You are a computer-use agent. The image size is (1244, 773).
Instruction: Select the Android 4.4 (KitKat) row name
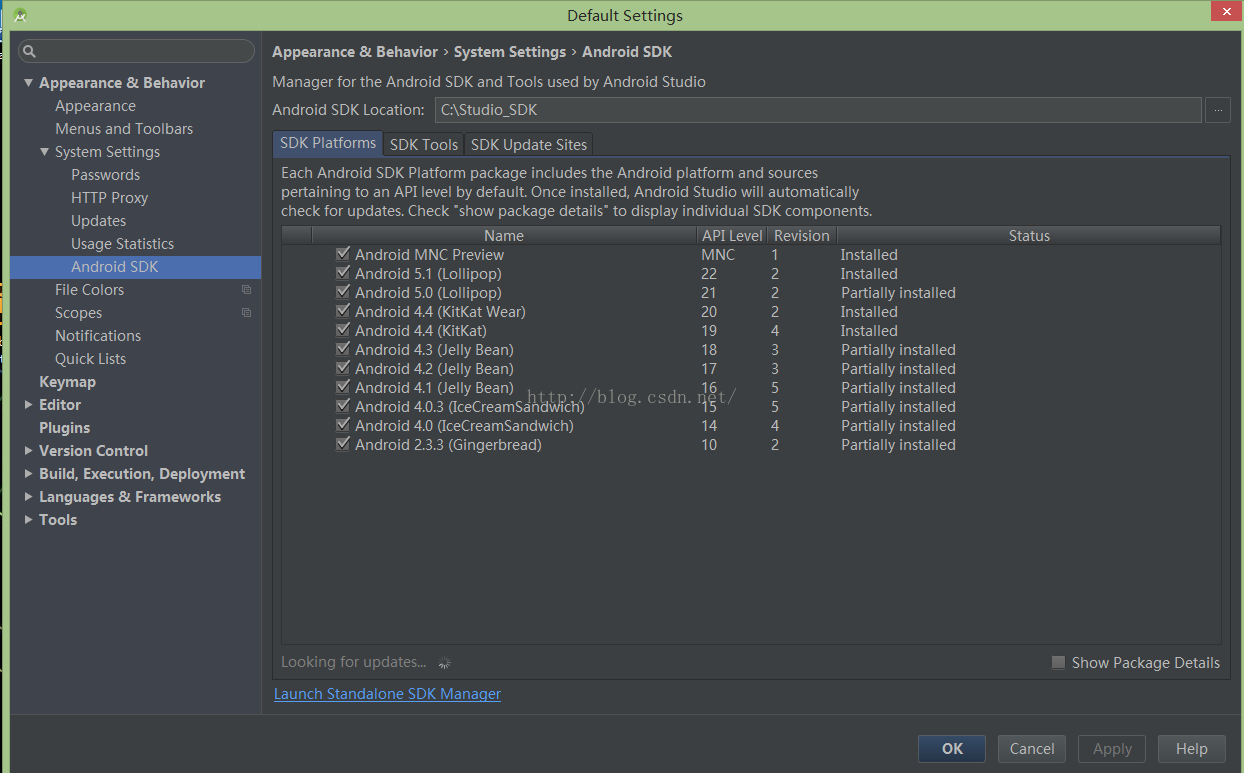[x=421, y=331]
